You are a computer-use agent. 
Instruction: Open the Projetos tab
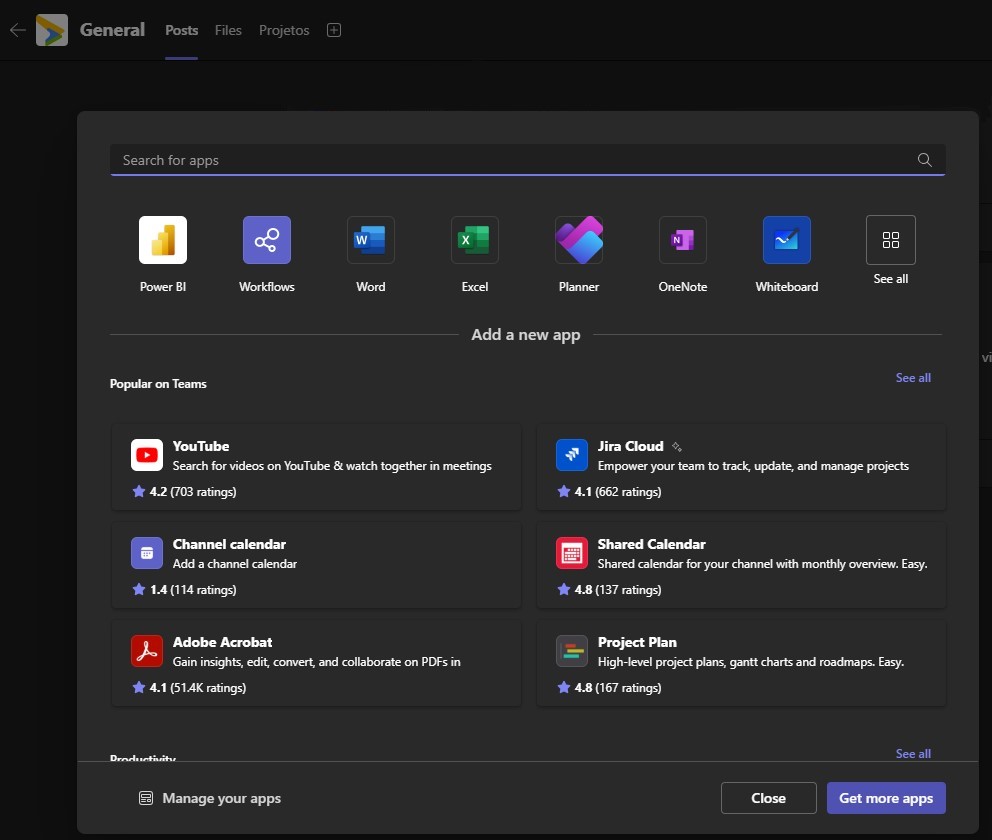point(284,30)
